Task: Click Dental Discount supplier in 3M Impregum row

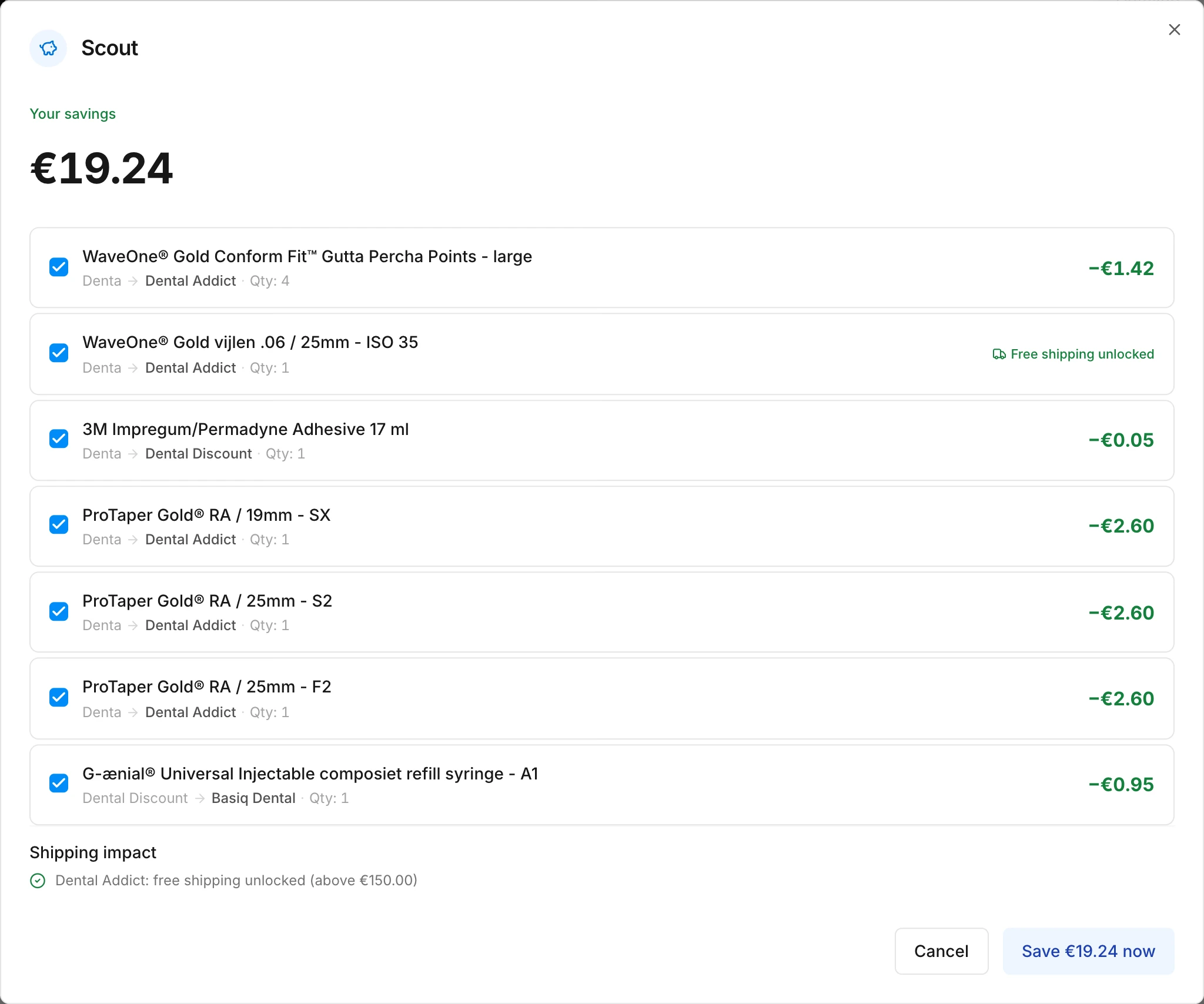Action: 199,454
